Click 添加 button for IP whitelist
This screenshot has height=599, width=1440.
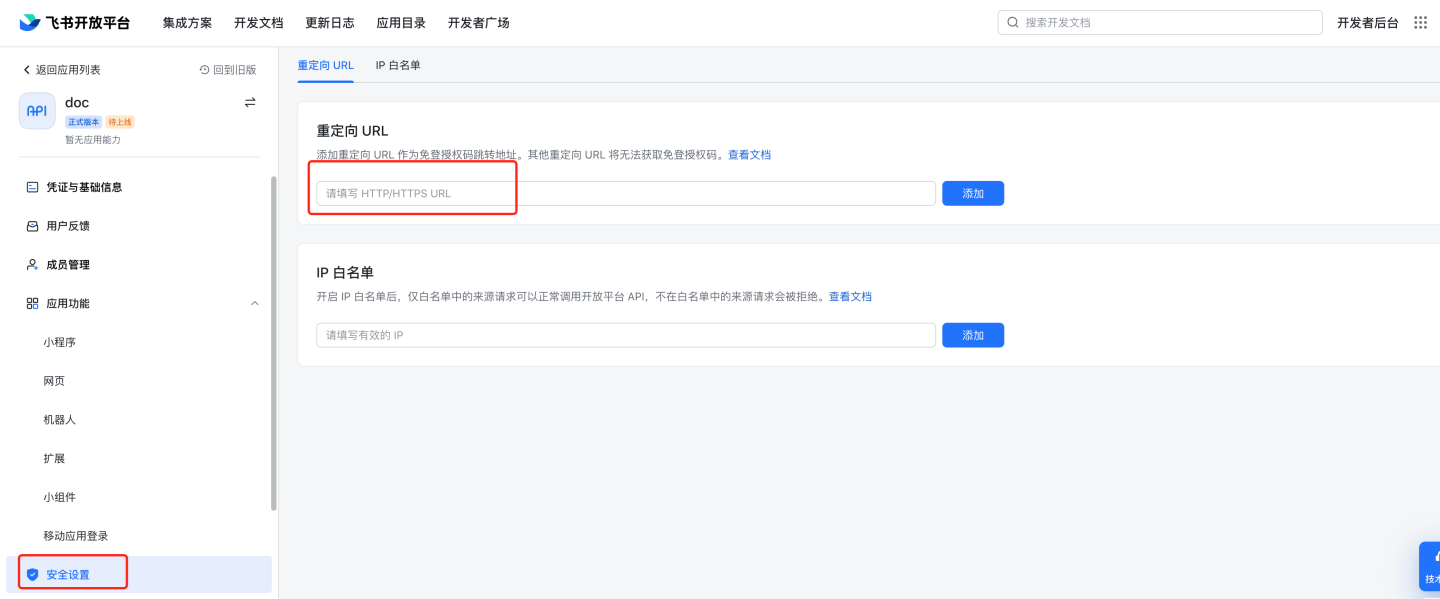pos(972,335)
